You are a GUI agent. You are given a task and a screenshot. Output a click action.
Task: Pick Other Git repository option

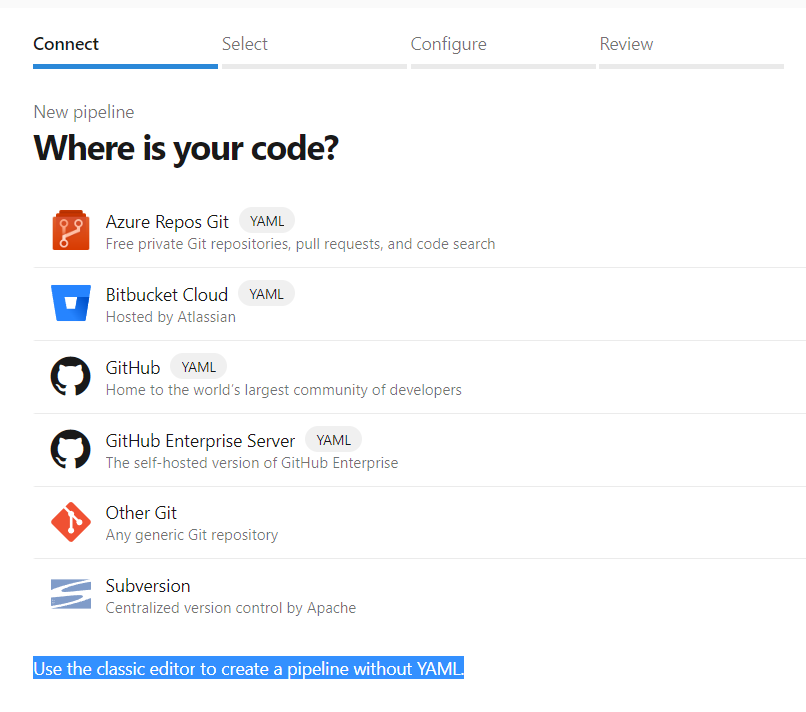419,523
